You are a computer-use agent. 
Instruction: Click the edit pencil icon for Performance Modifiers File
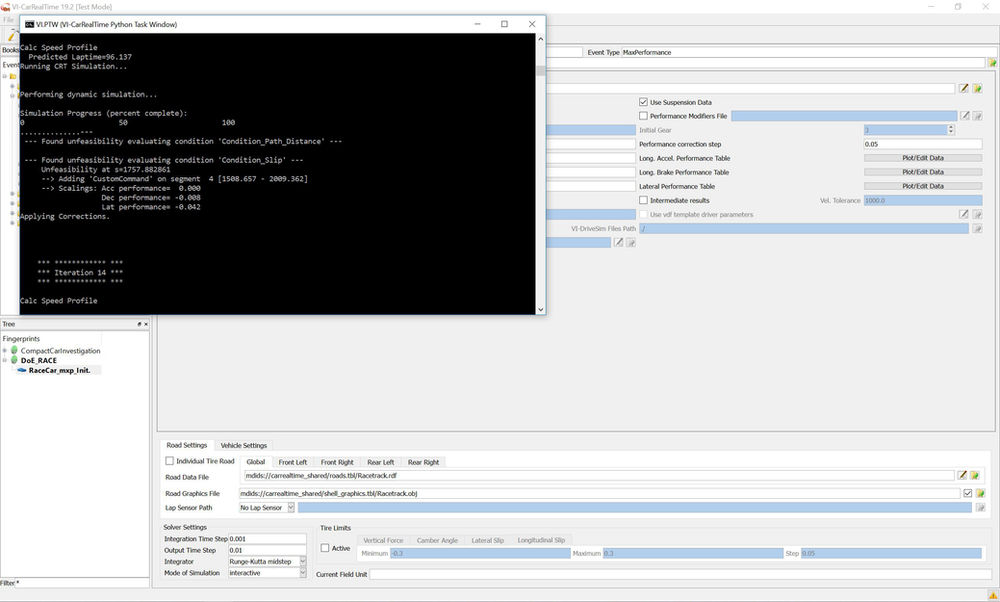pos(964,116)
